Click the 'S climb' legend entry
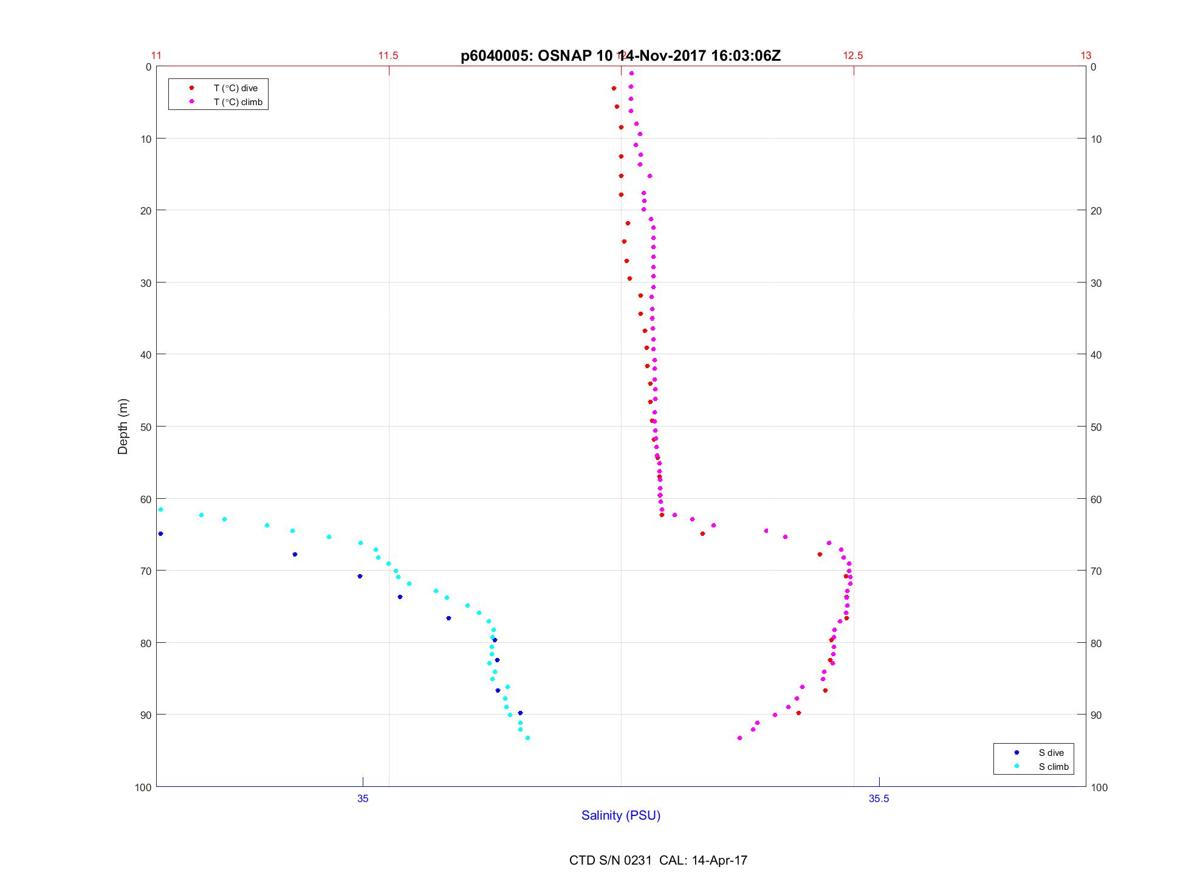 (1054, 767)
